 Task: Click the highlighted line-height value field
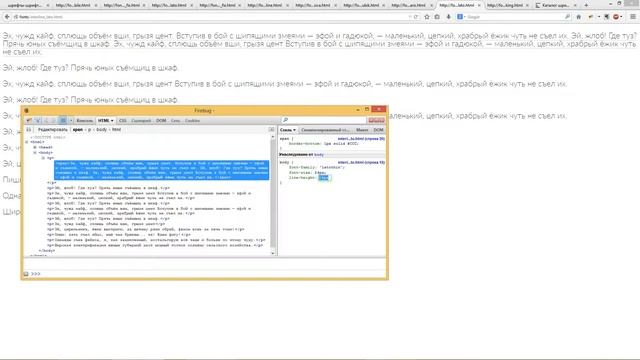coord(324,178)
